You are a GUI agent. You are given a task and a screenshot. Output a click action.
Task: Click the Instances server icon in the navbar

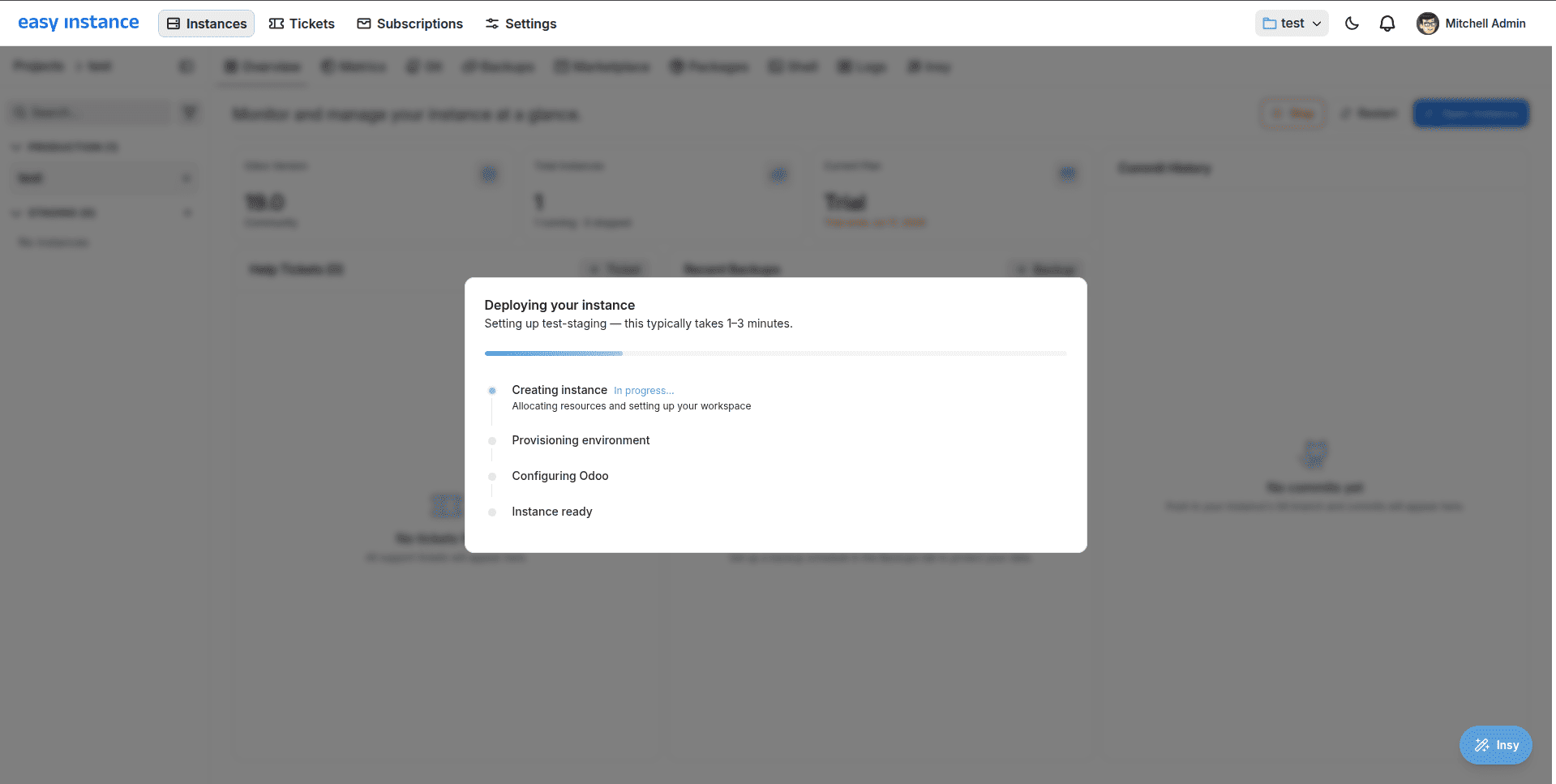tap(174, 24)
